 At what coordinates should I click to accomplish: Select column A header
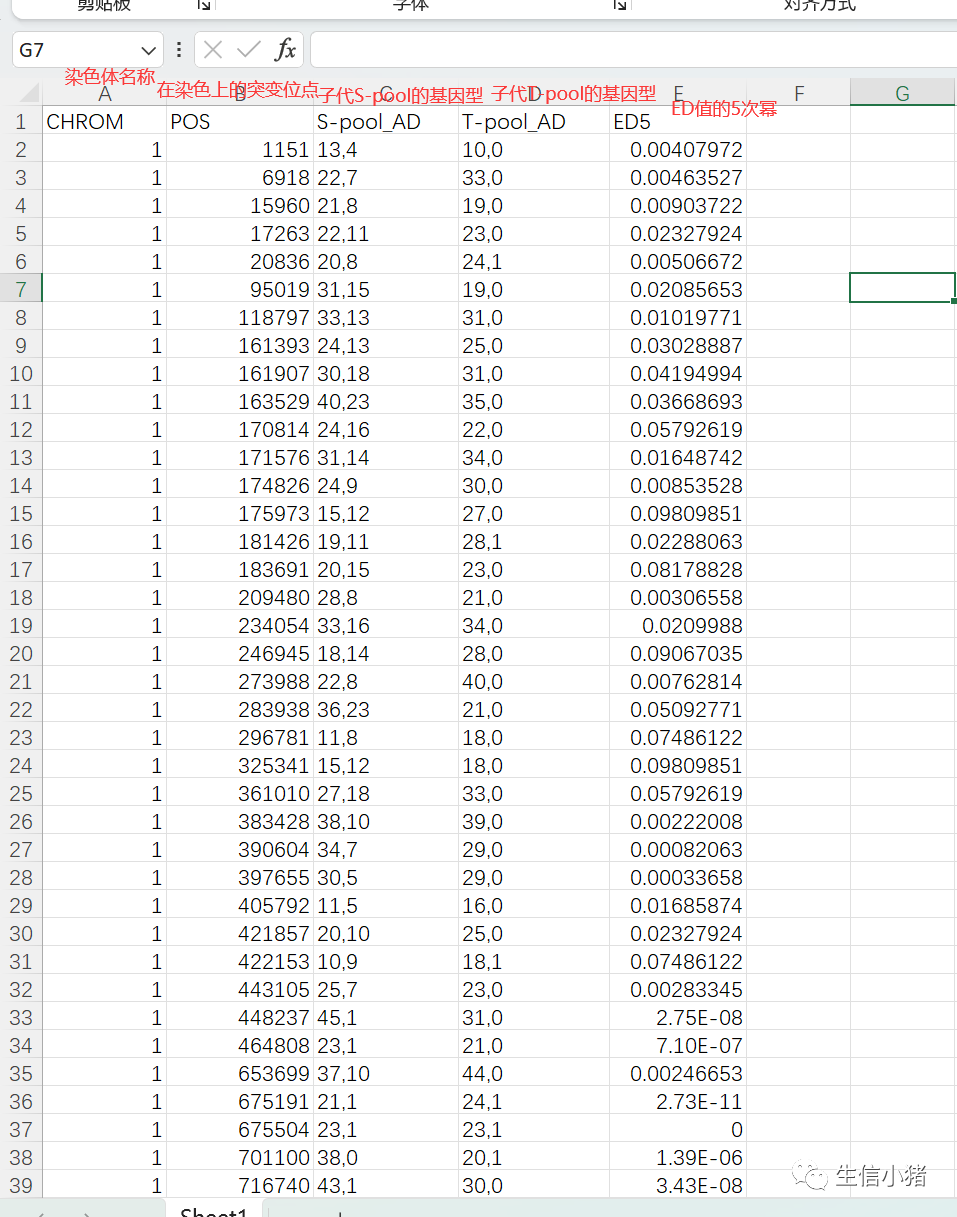104,93
